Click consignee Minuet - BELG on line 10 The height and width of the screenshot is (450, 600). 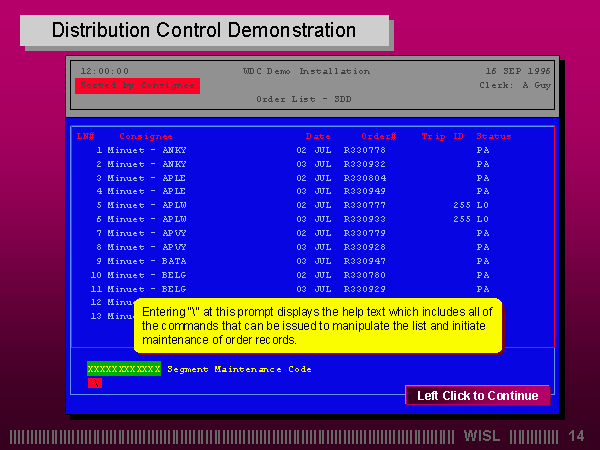pyautogui.click(x=147, y=275)
